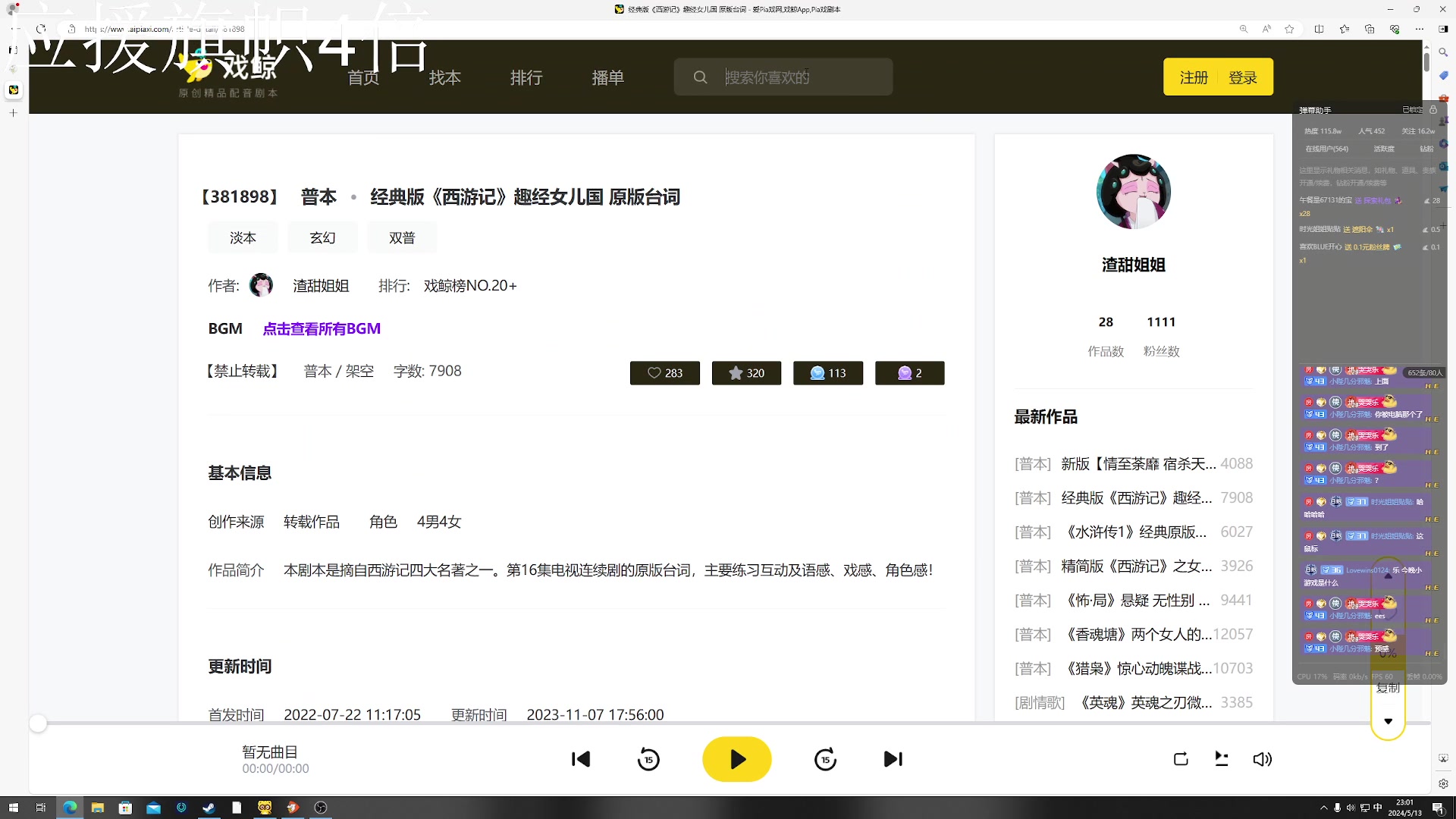Click the 登录 login button
Screen dimensions: 1456x819
click(x=1243, y=77)
